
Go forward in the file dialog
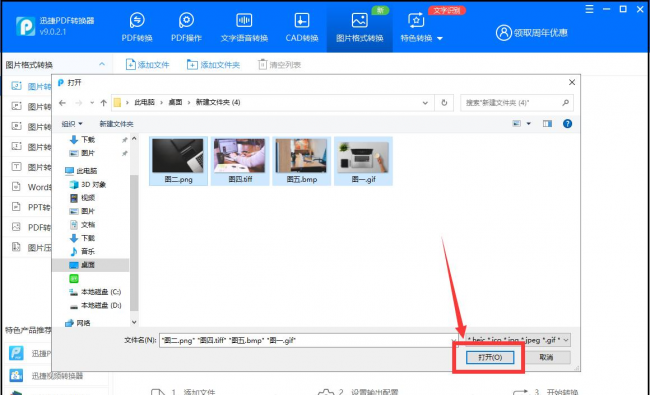tap(78, 103)
